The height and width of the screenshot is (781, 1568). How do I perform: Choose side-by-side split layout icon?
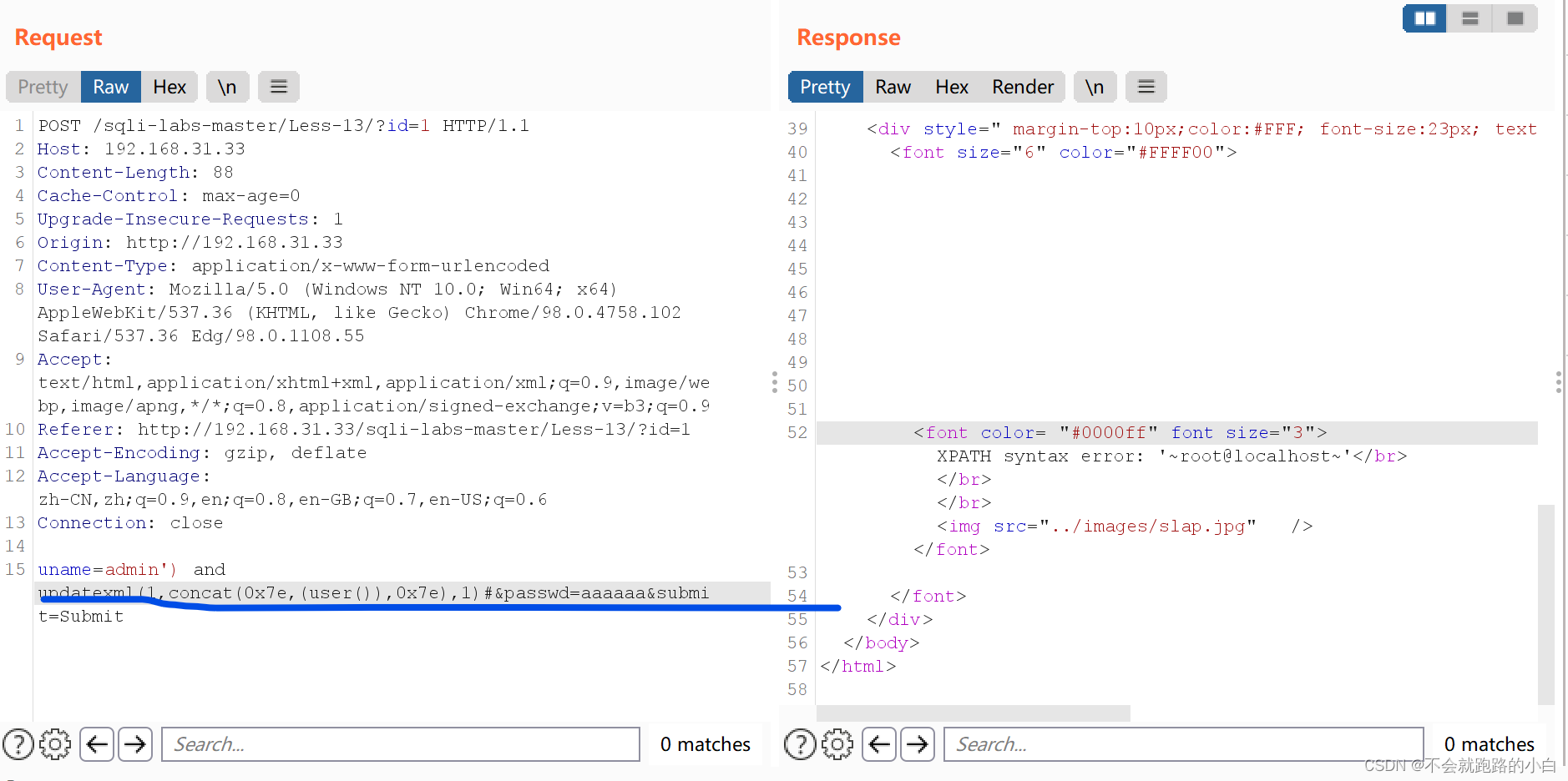1425,18
